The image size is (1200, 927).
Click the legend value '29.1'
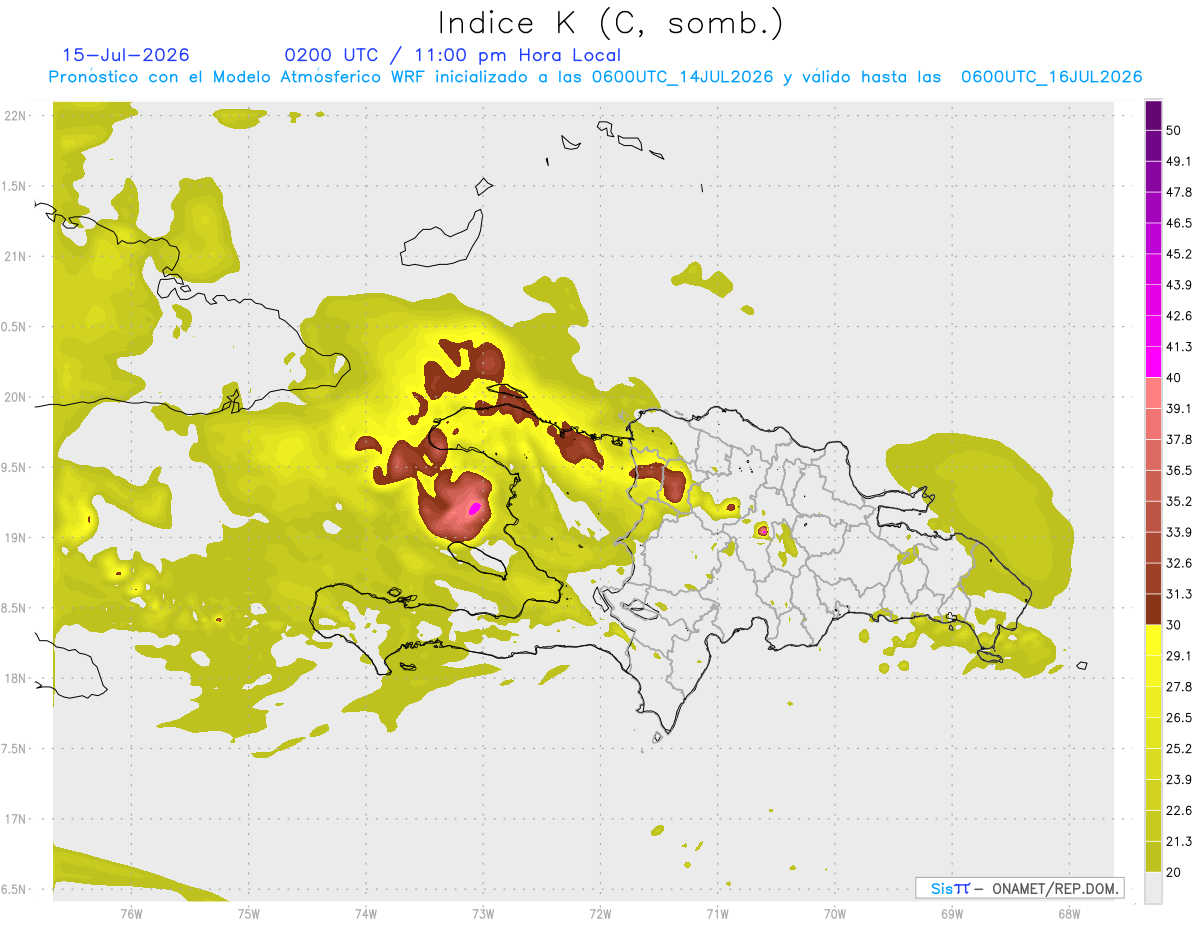[1179, 656]
